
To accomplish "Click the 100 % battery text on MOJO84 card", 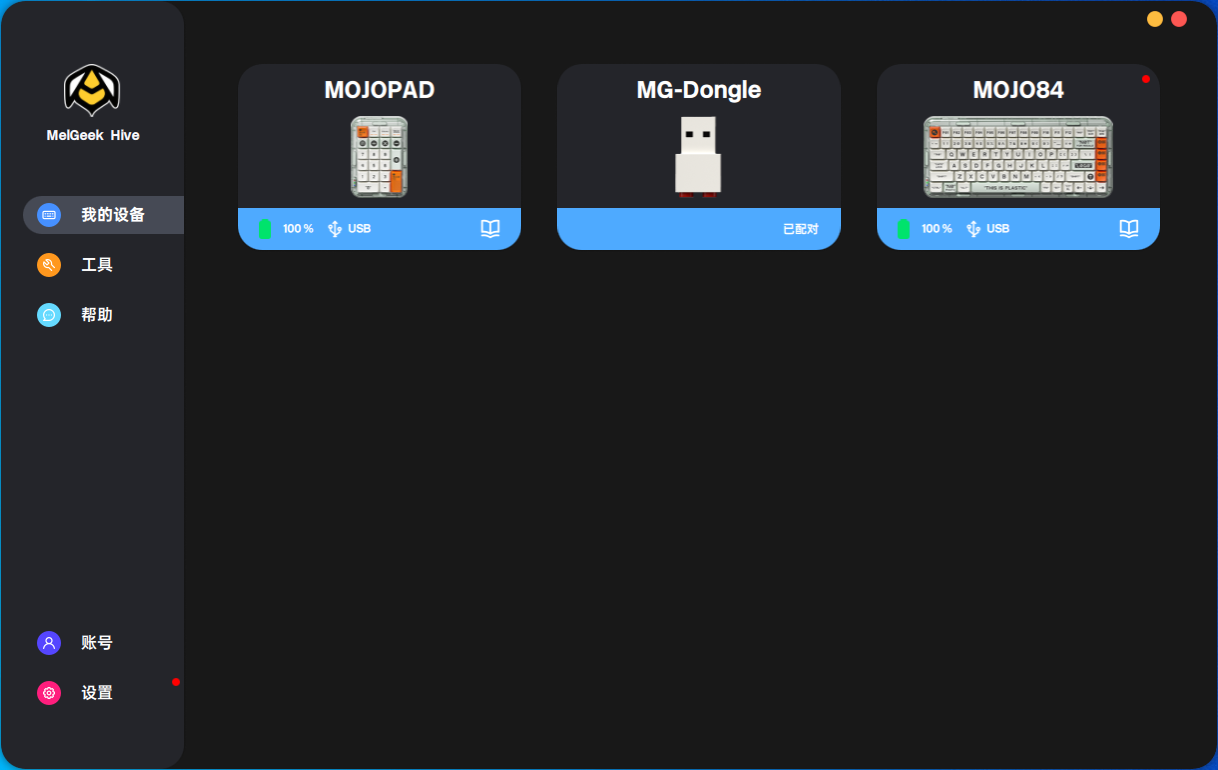I will pos(936,229).
